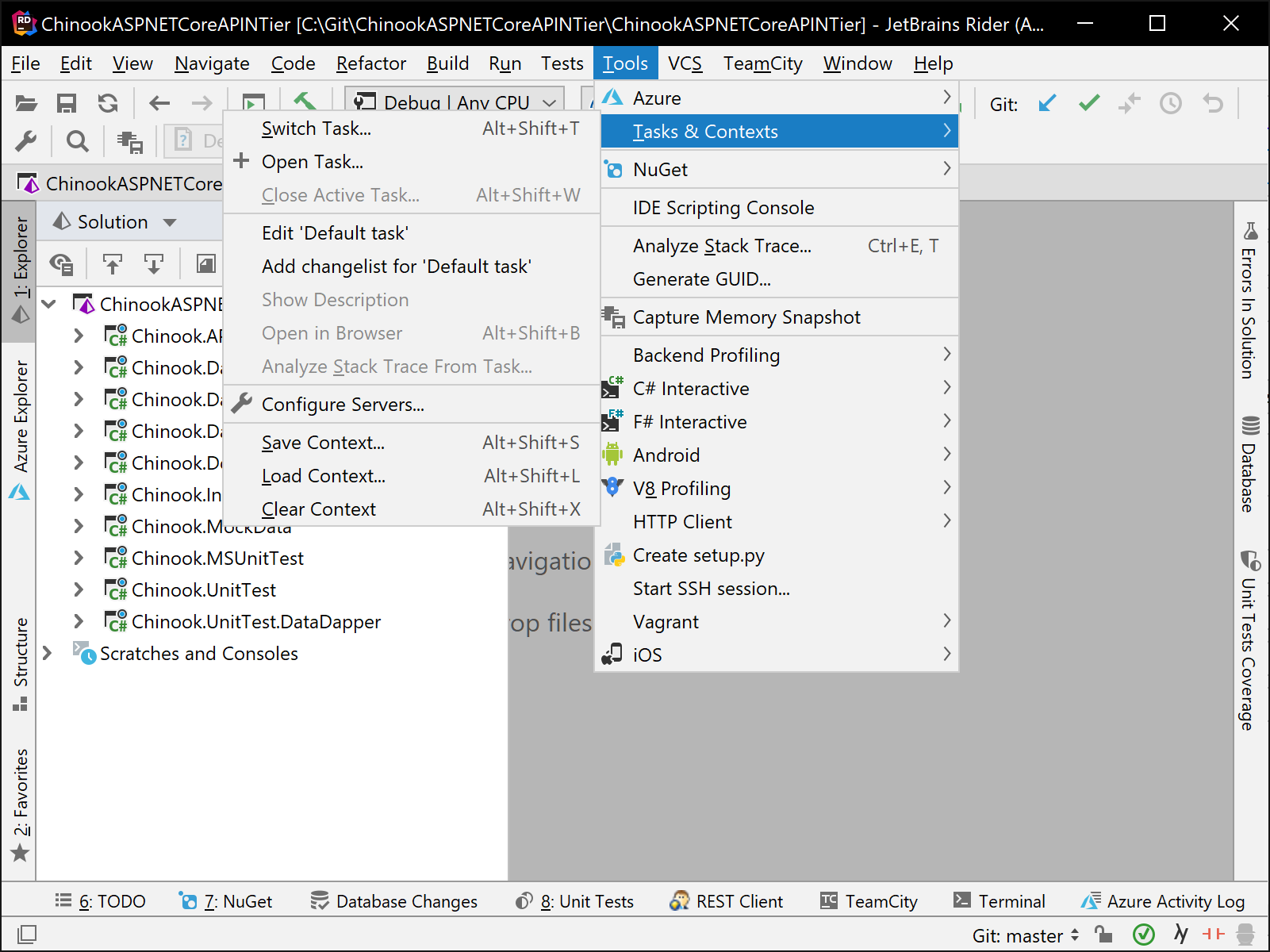
Task: Click the green checkmark inspection status icon
Action: click(x=1143, y=935)
